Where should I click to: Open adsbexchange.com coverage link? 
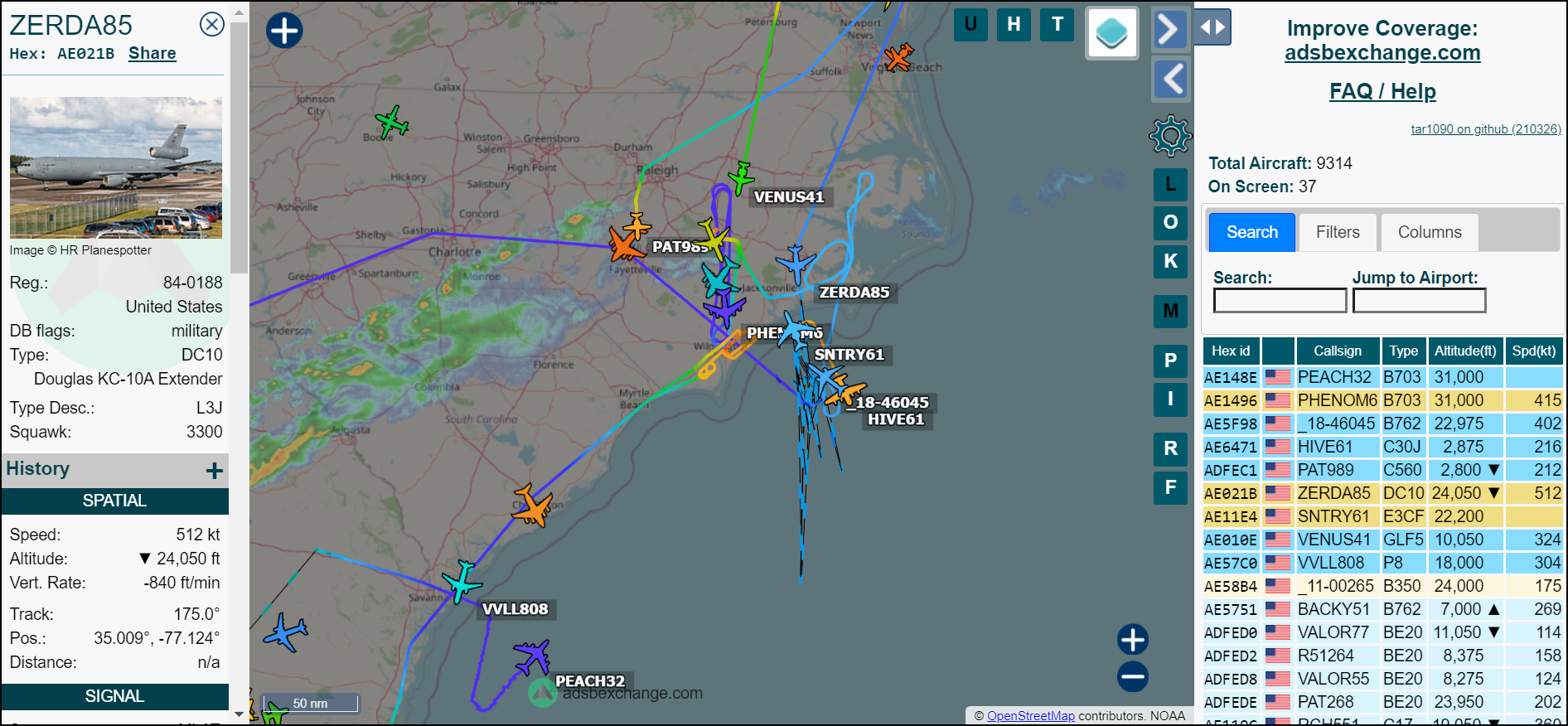(x=1382, y=52)
